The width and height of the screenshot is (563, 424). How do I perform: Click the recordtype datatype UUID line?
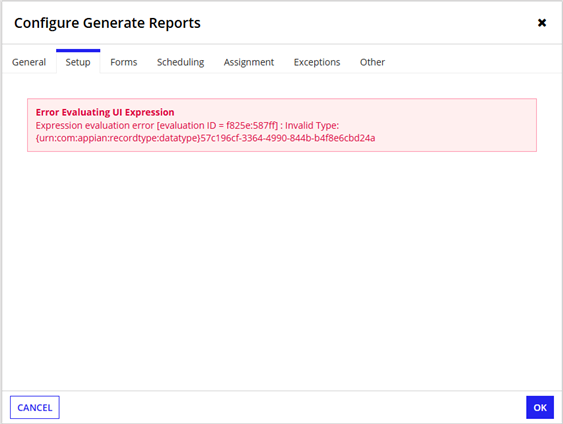coord(205,138)
